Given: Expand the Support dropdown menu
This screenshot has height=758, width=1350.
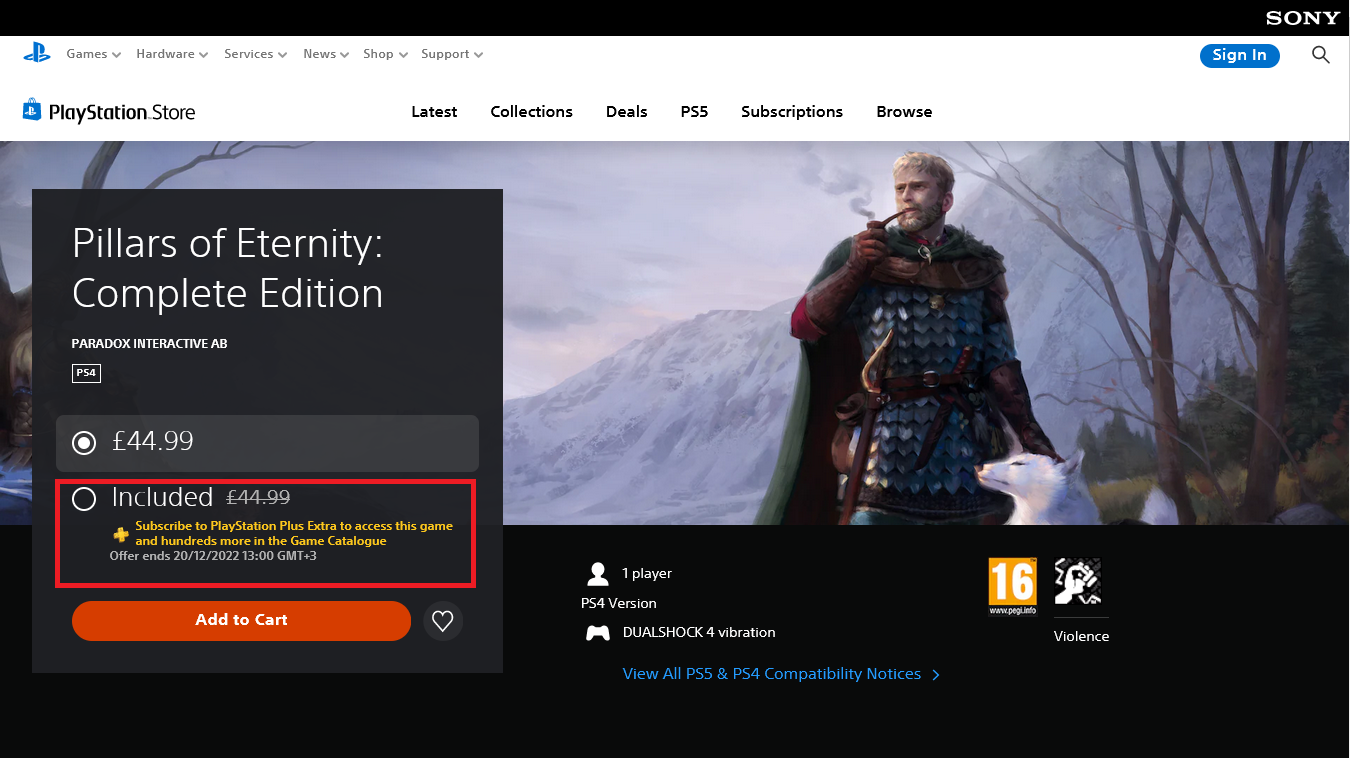Looking at the screenshot, I should pos(452,54).
